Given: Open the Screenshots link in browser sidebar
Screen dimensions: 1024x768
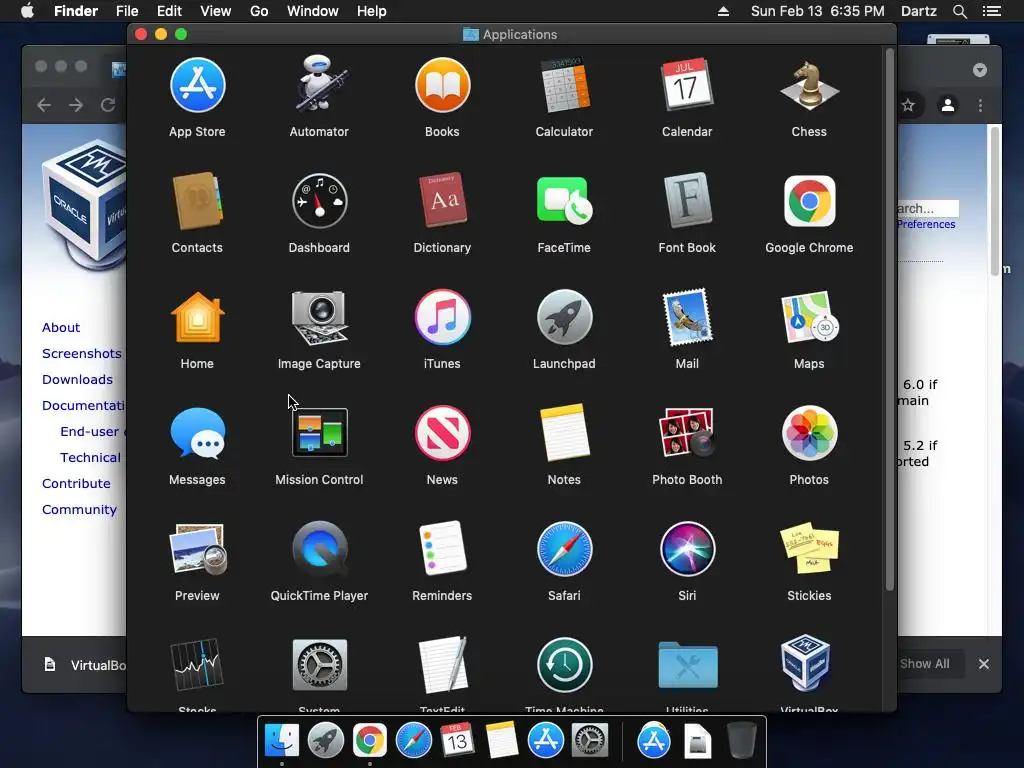Looking at the screenshot, I should click(82, 353).
